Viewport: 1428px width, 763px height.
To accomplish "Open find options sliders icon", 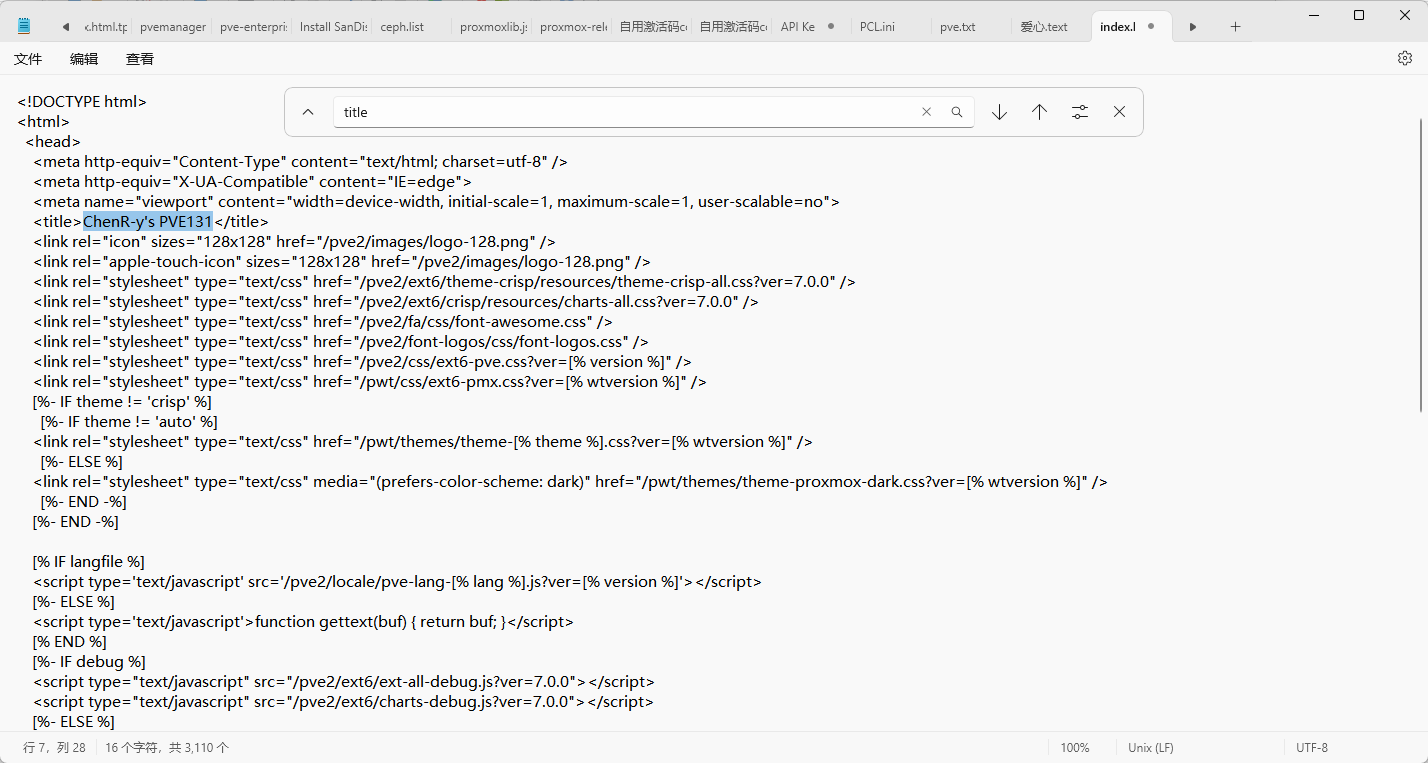I will (1079, 112).
